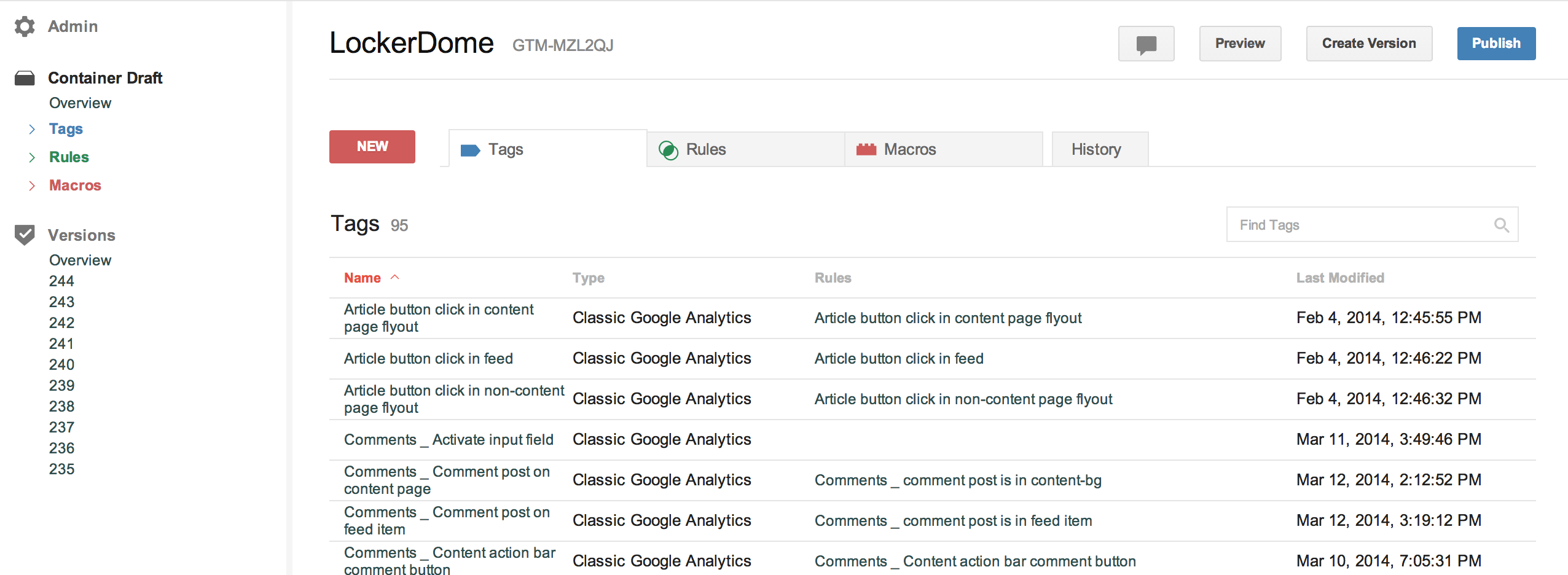Open version 240
1568x575 pixels.
tap(61, 365)
